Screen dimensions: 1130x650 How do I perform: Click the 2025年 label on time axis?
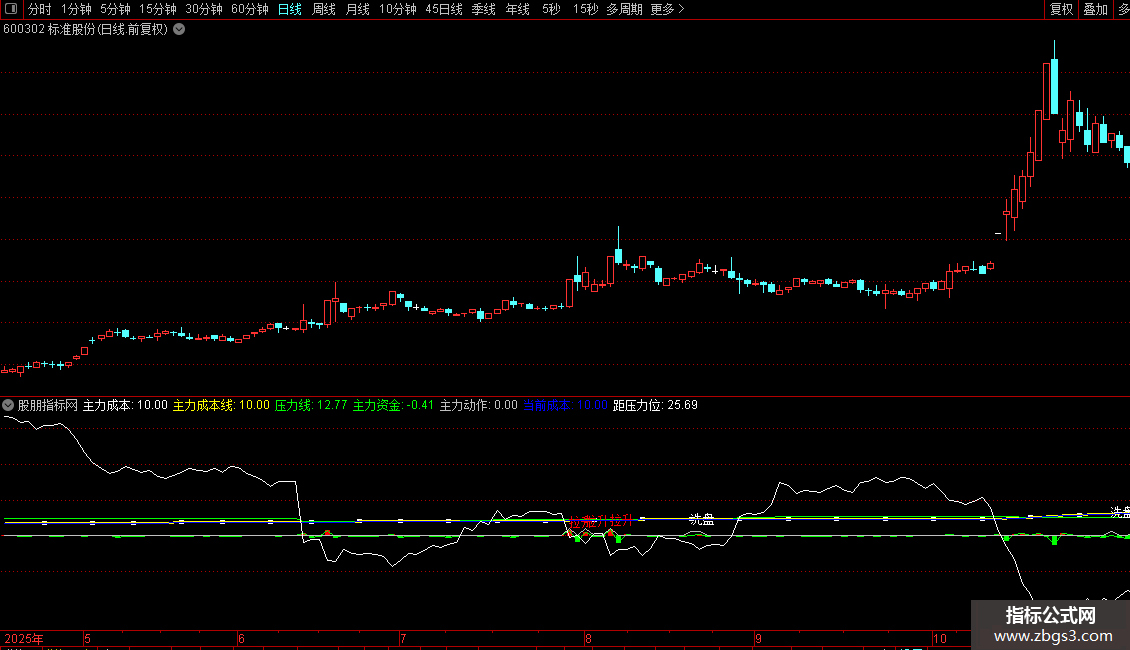coord(25,638)
